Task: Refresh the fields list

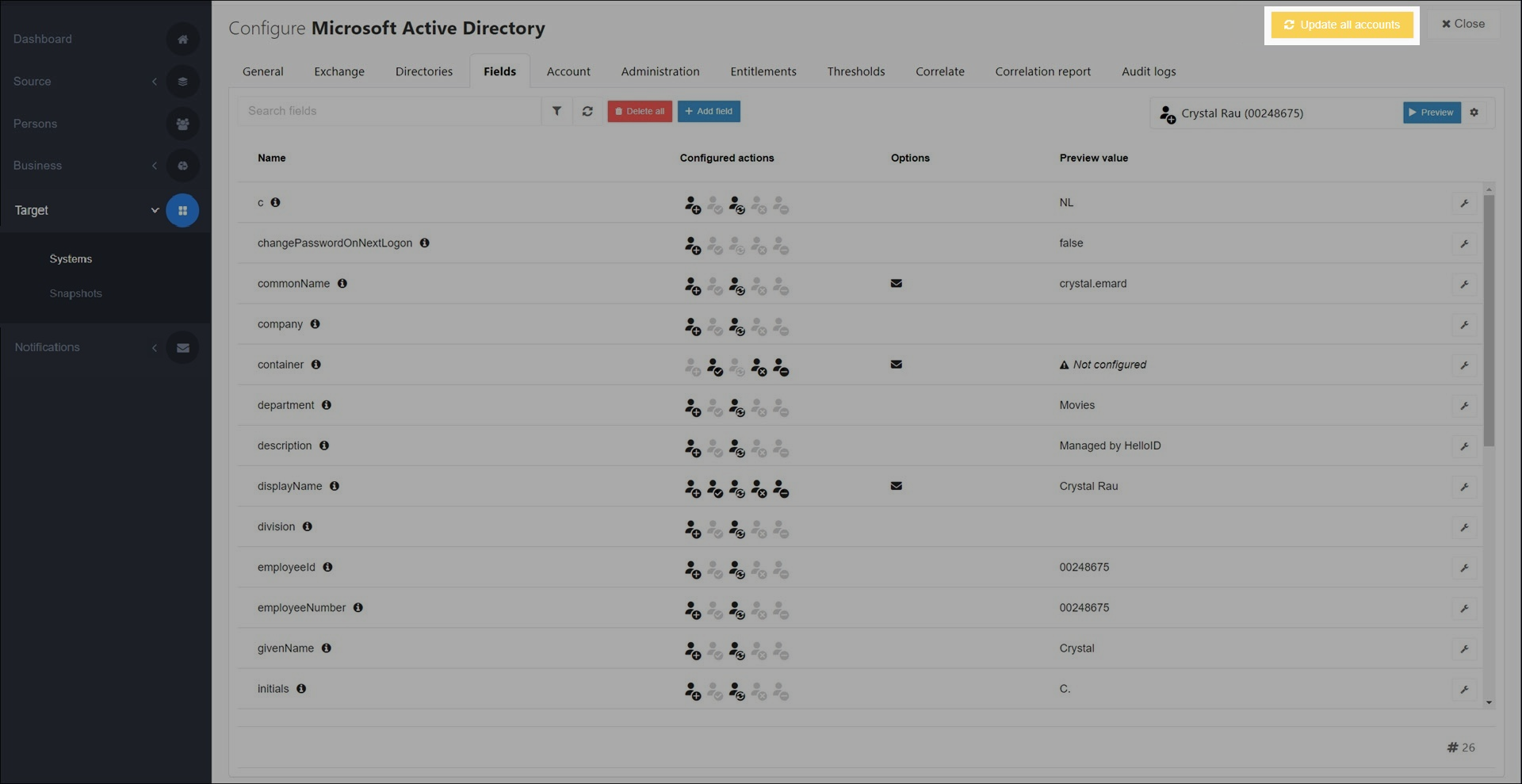Action: pos(587,111)
